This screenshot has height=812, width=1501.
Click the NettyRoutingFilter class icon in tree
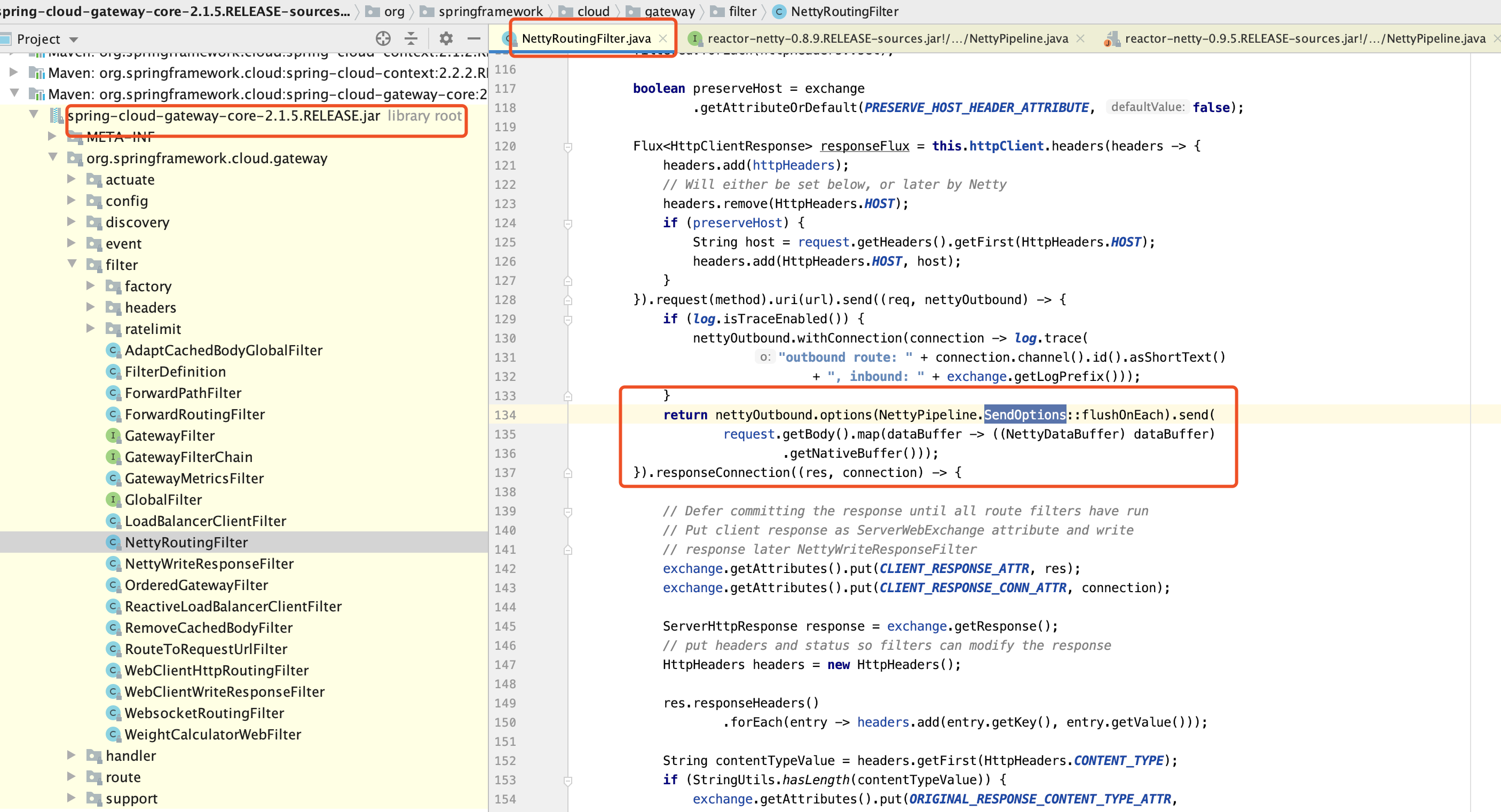pyautogui.click(x=113, y=542)
